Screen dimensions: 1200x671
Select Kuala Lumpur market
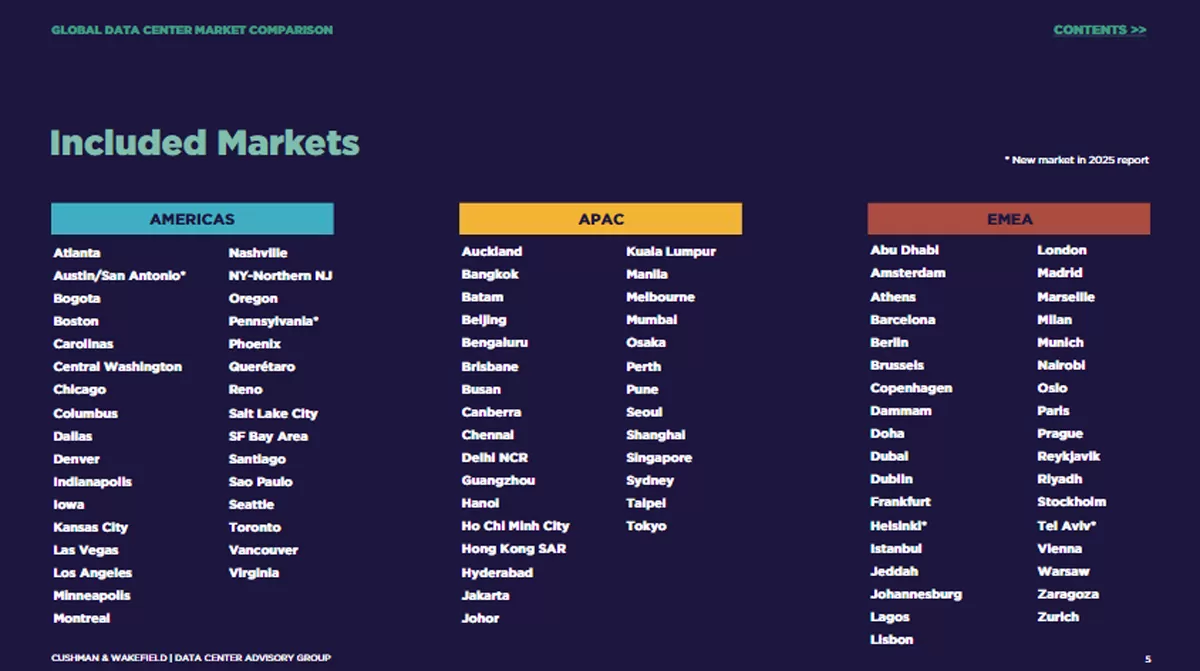click(x=671, y=251)
